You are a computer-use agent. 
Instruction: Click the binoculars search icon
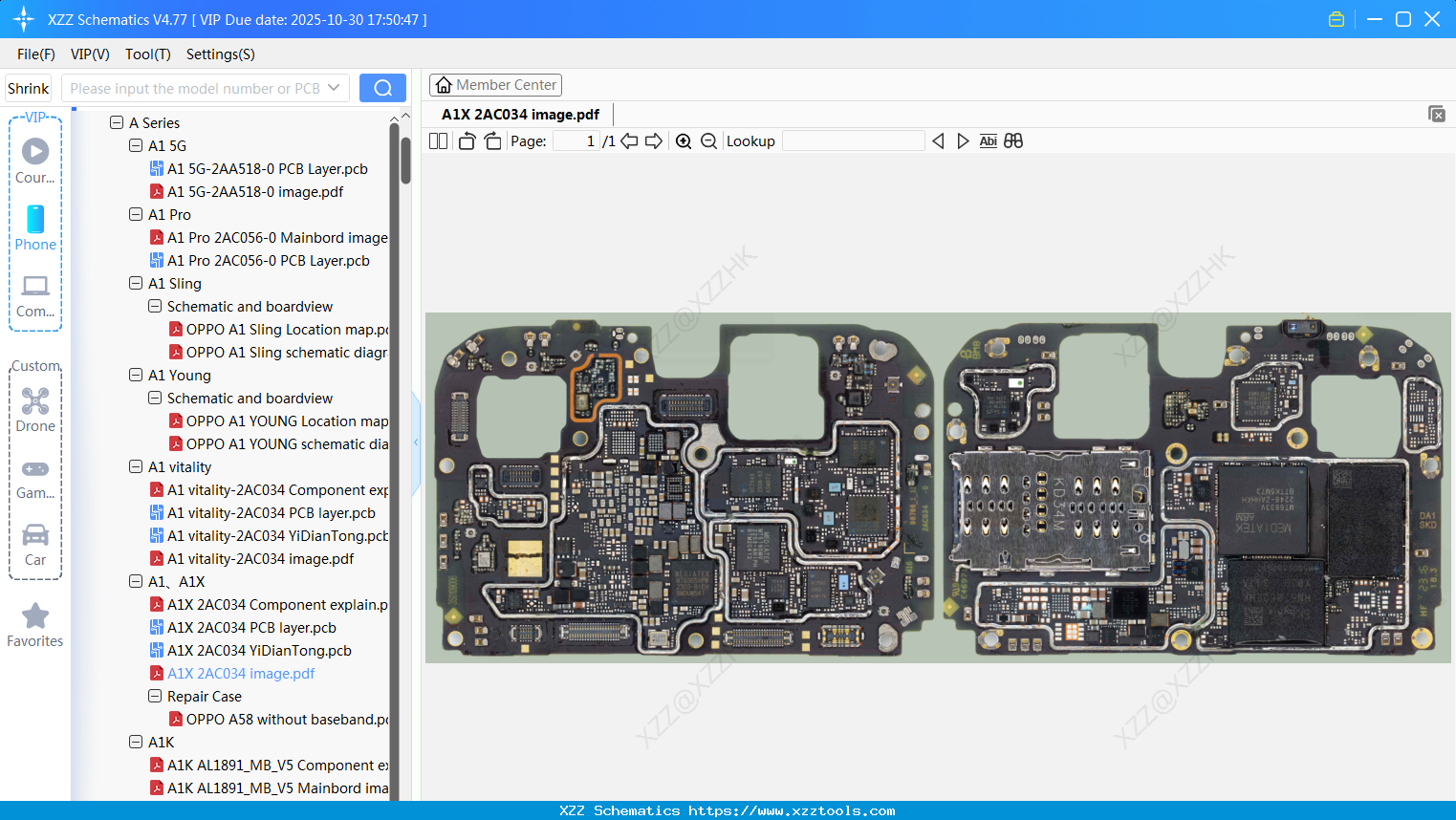click(x=1013, y=141)
